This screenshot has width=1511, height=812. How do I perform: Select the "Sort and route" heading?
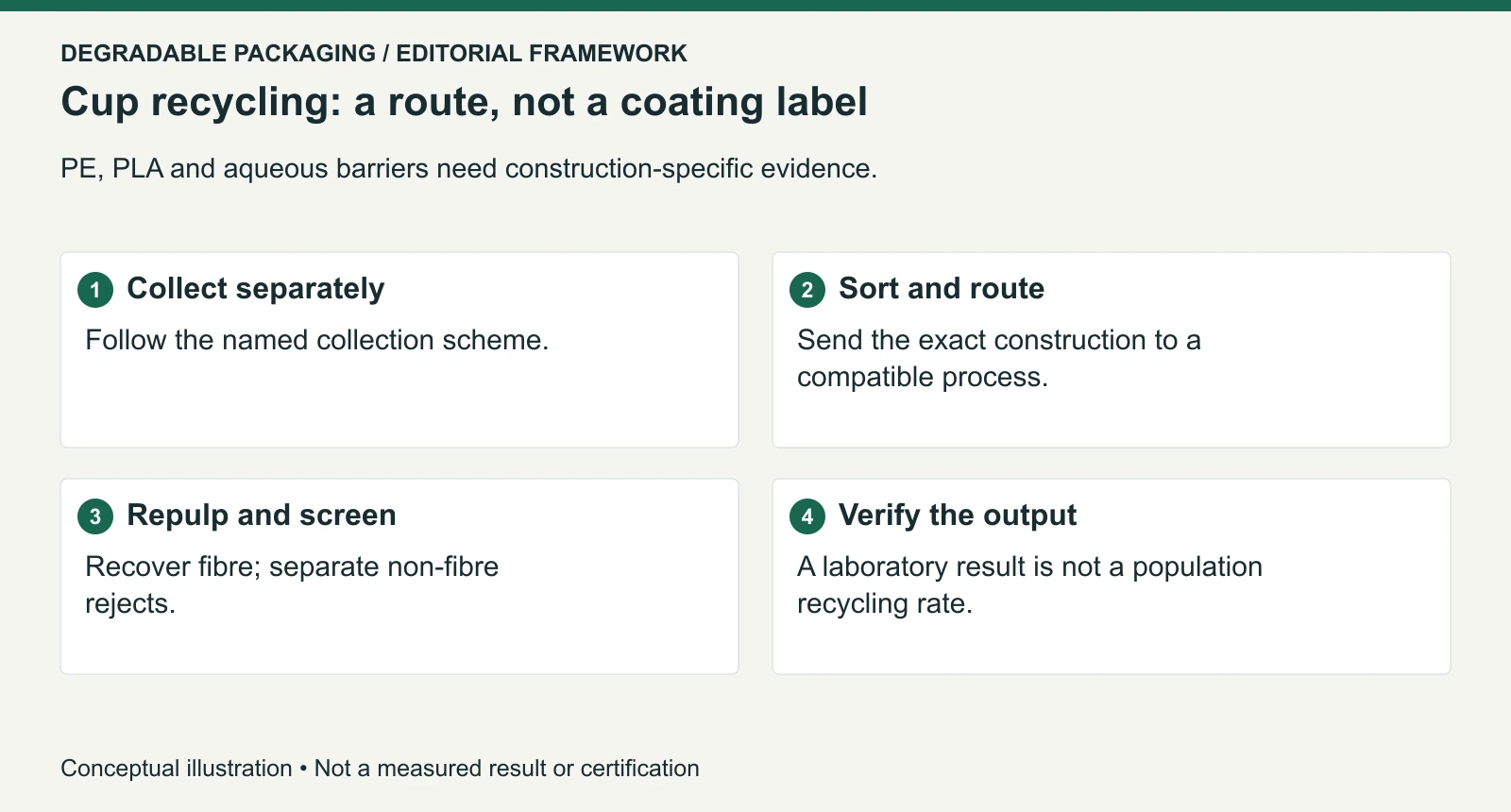(x=942, y=289)
